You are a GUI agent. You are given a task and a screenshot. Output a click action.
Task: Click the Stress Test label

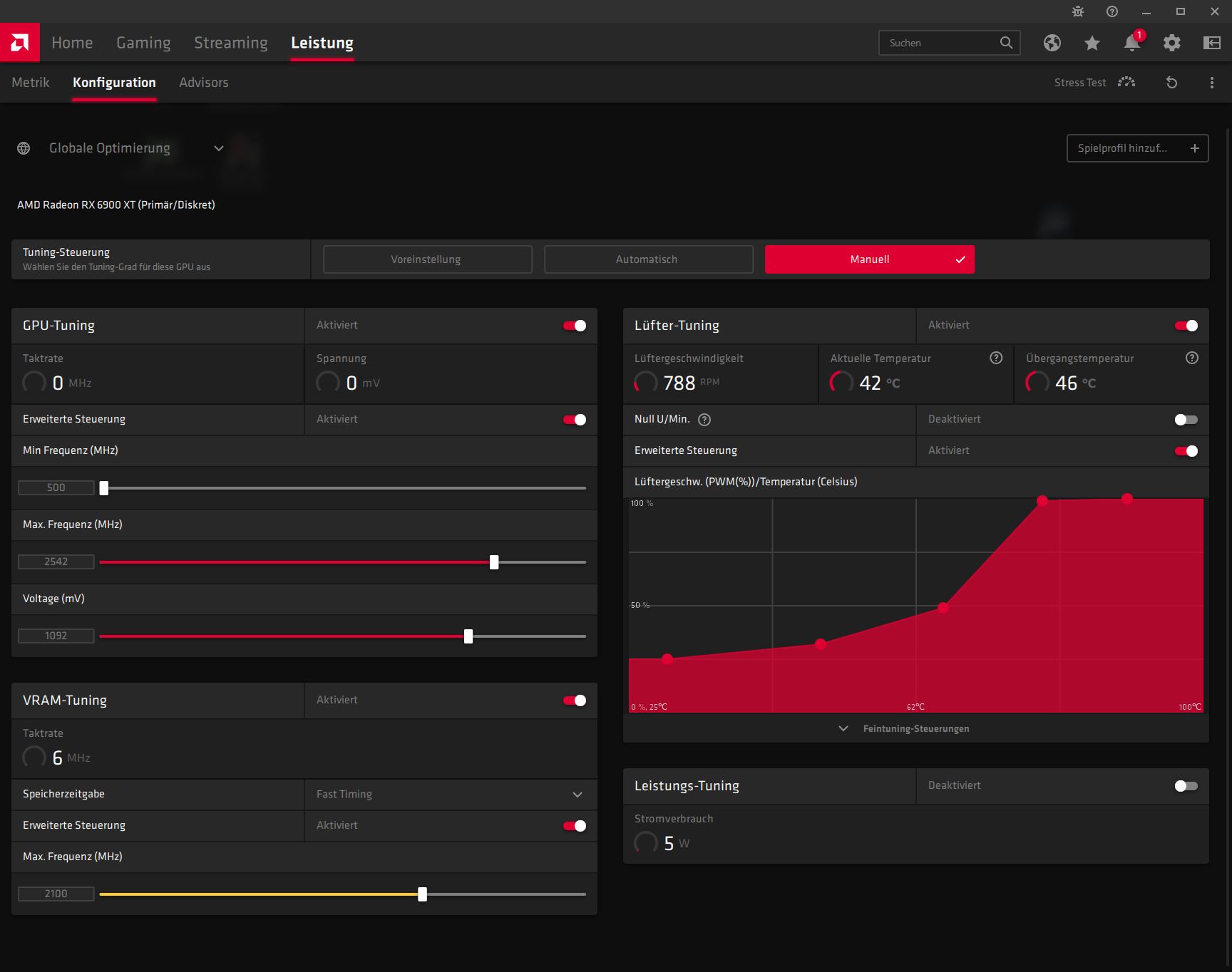[x=1080, y=83]
